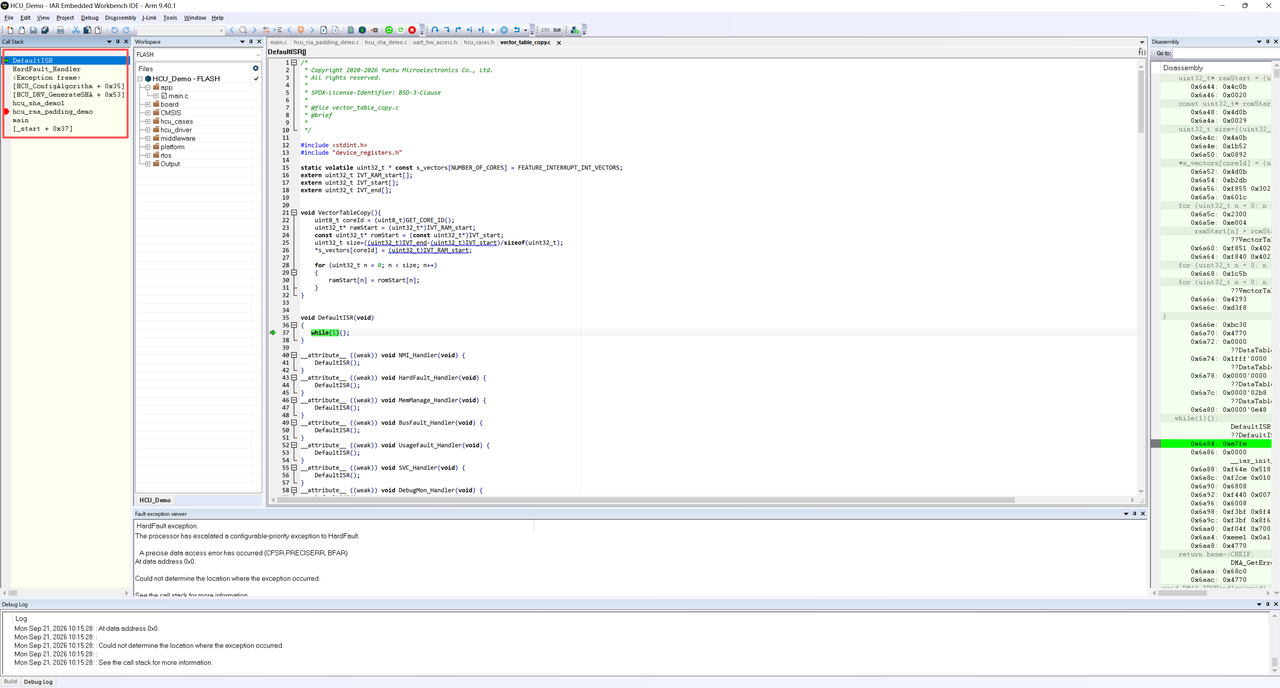Select main.c file in workspace tree
Screen dimensions: 1280x688
(x=177, y=96)
